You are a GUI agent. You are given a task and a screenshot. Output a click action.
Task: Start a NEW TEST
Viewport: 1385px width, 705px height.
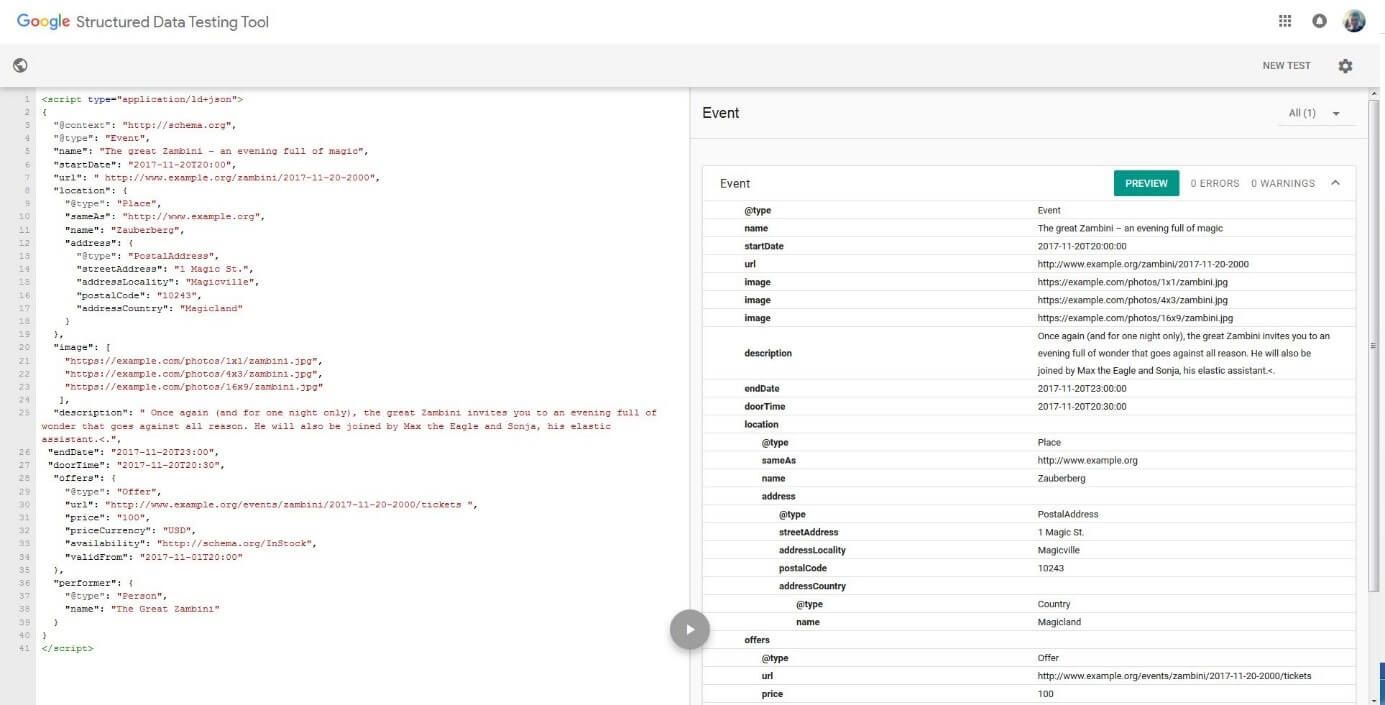pyautogui.click(x=1286, y=65)
